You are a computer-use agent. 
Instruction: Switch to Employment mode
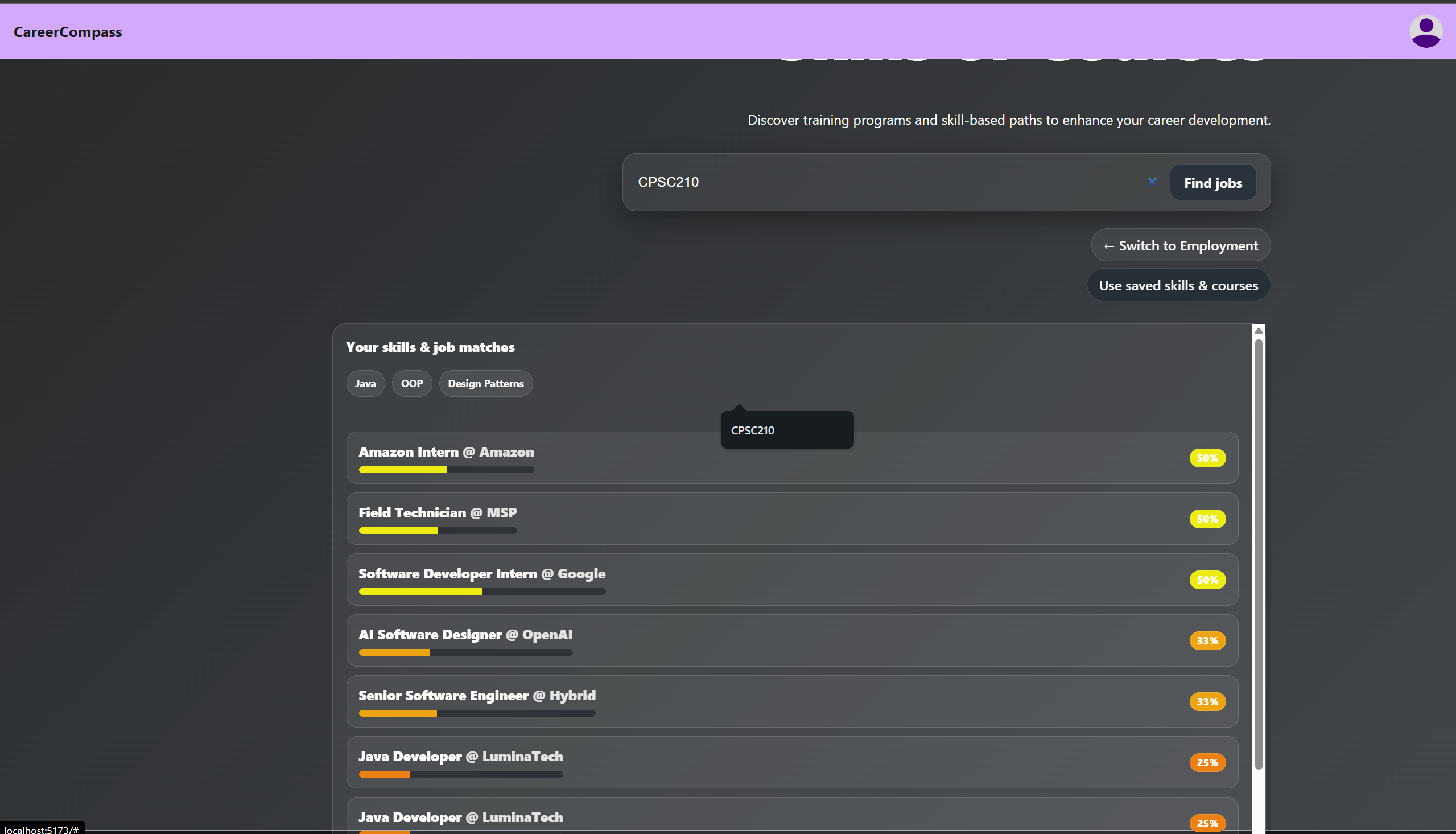click(1180, 246)
